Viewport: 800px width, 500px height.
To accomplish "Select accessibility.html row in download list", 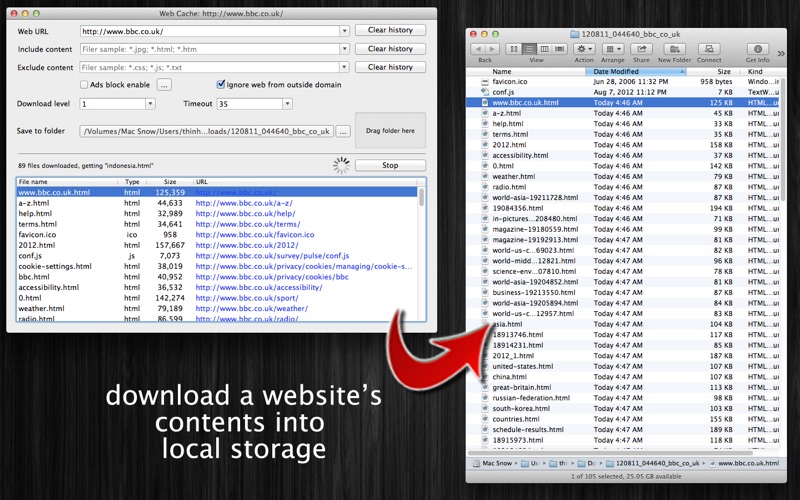I will click(x=217, y=287).
